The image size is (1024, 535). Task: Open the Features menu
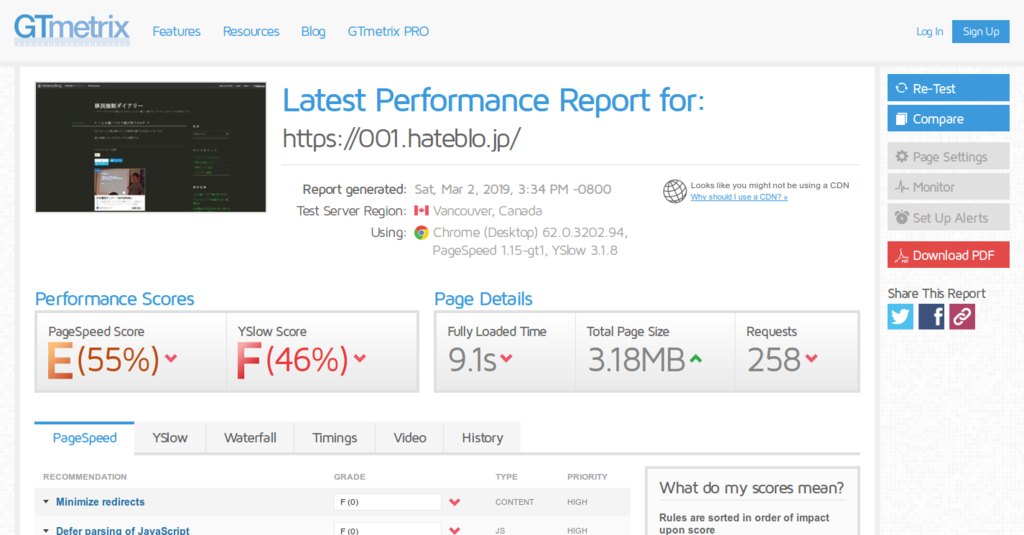(176, 31)
